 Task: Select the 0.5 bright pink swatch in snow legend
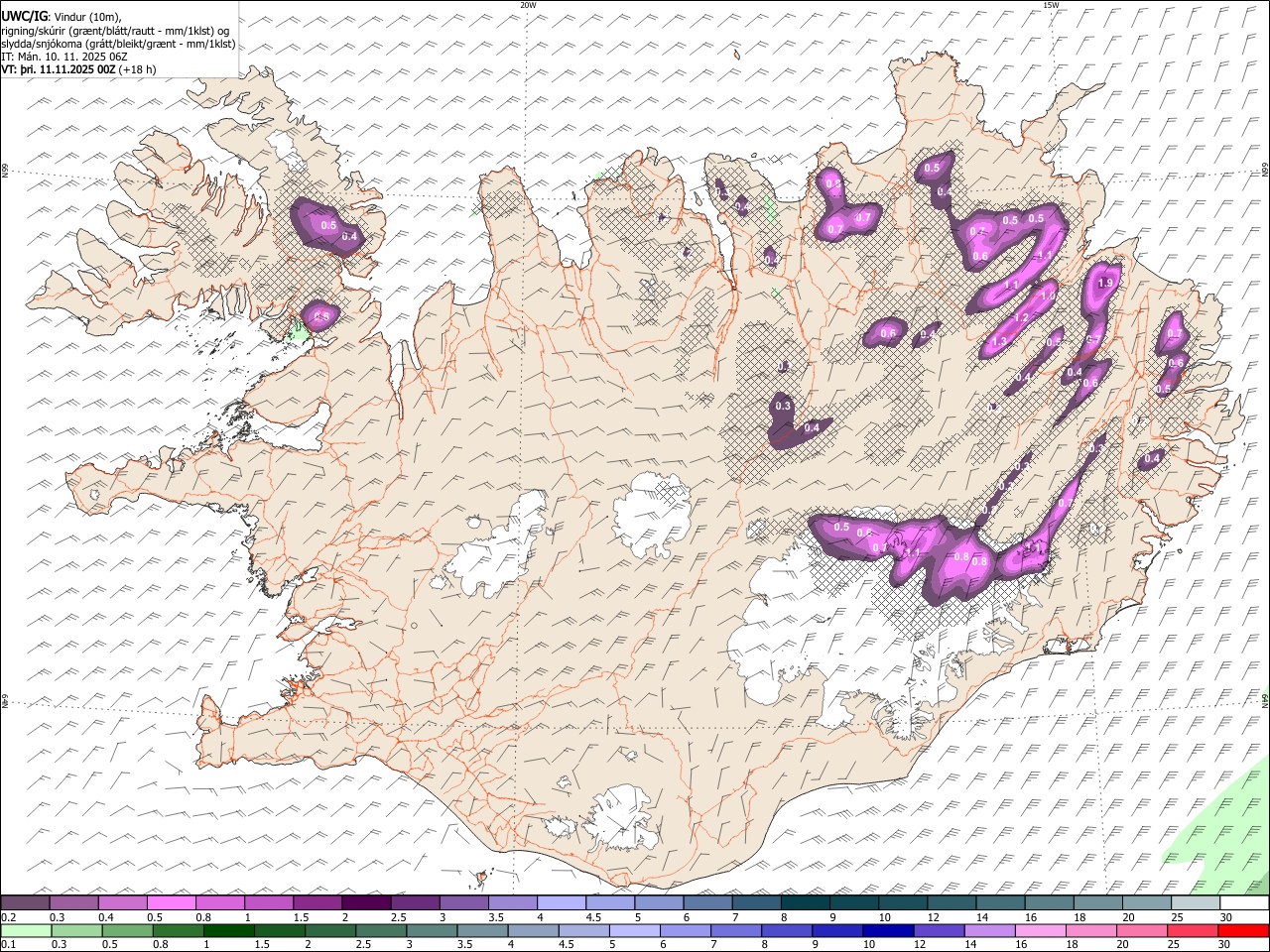tap(173, 902)
